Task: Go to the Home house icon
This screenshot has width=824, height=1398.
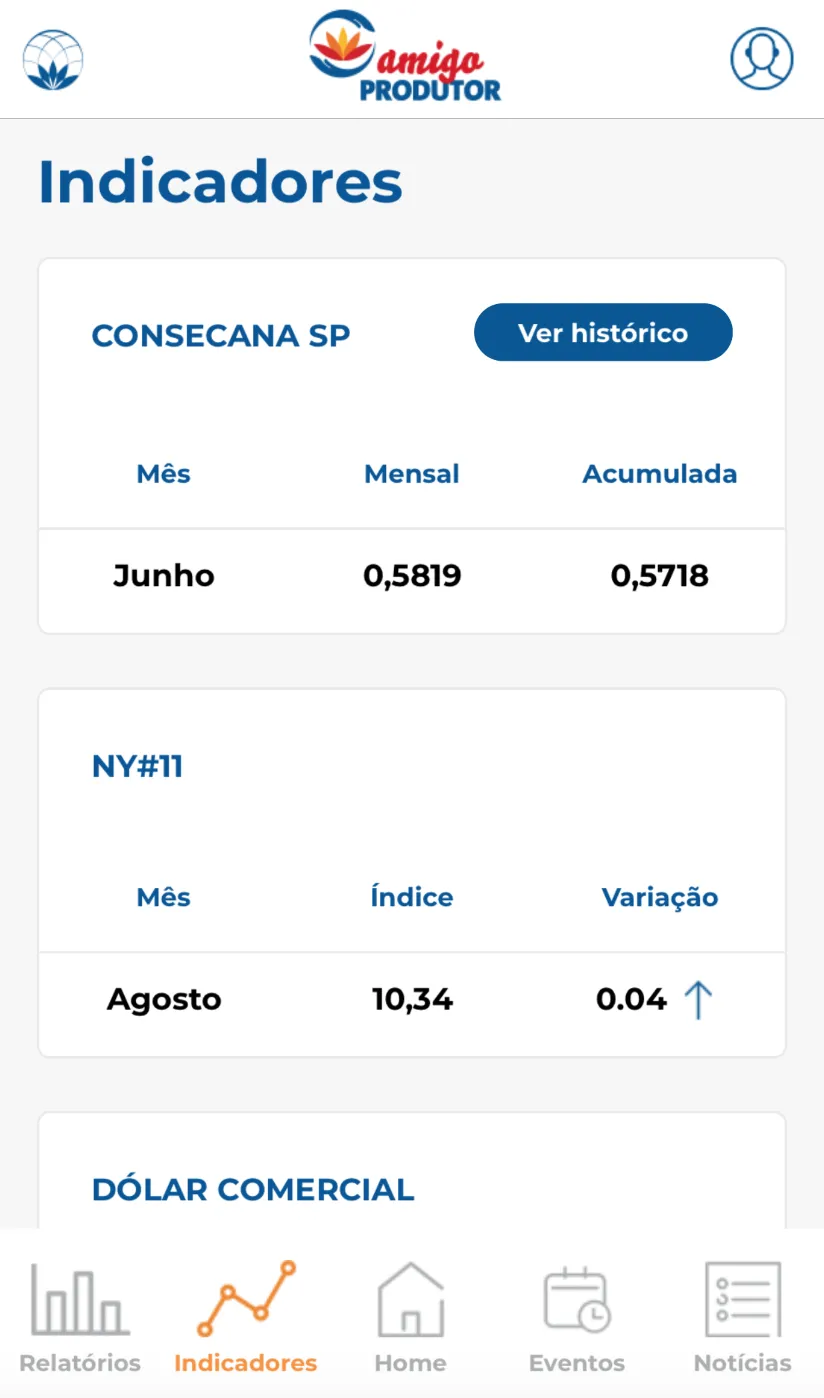Action: [x=410, y=1299]
